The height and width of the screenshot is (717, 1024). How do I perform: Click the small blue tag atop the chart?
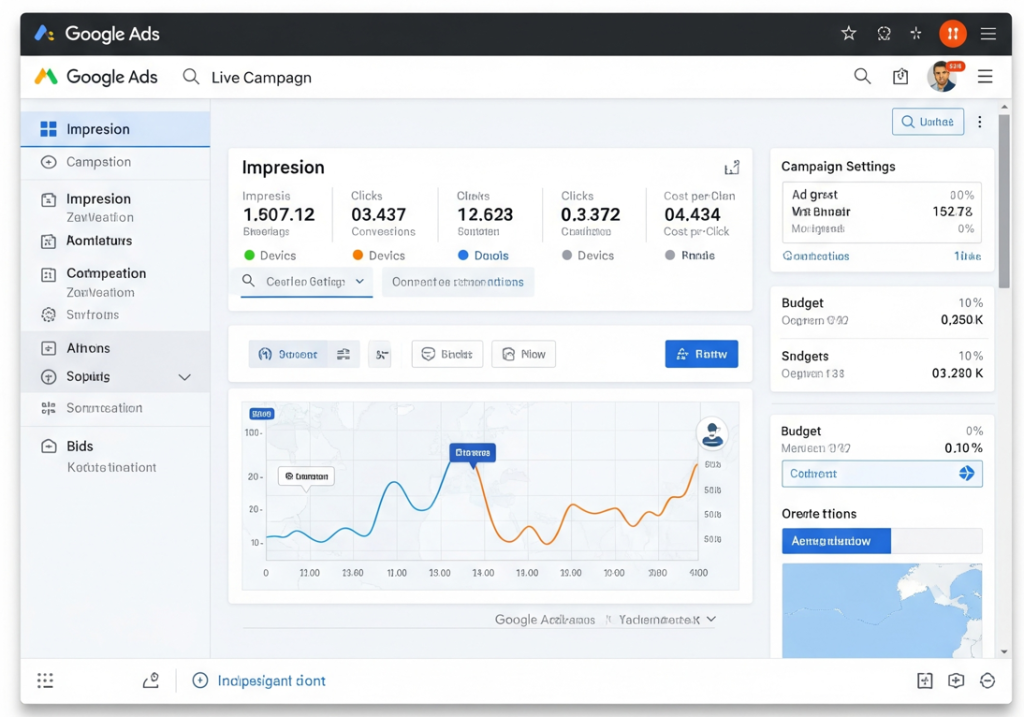[x=261, y=414]
